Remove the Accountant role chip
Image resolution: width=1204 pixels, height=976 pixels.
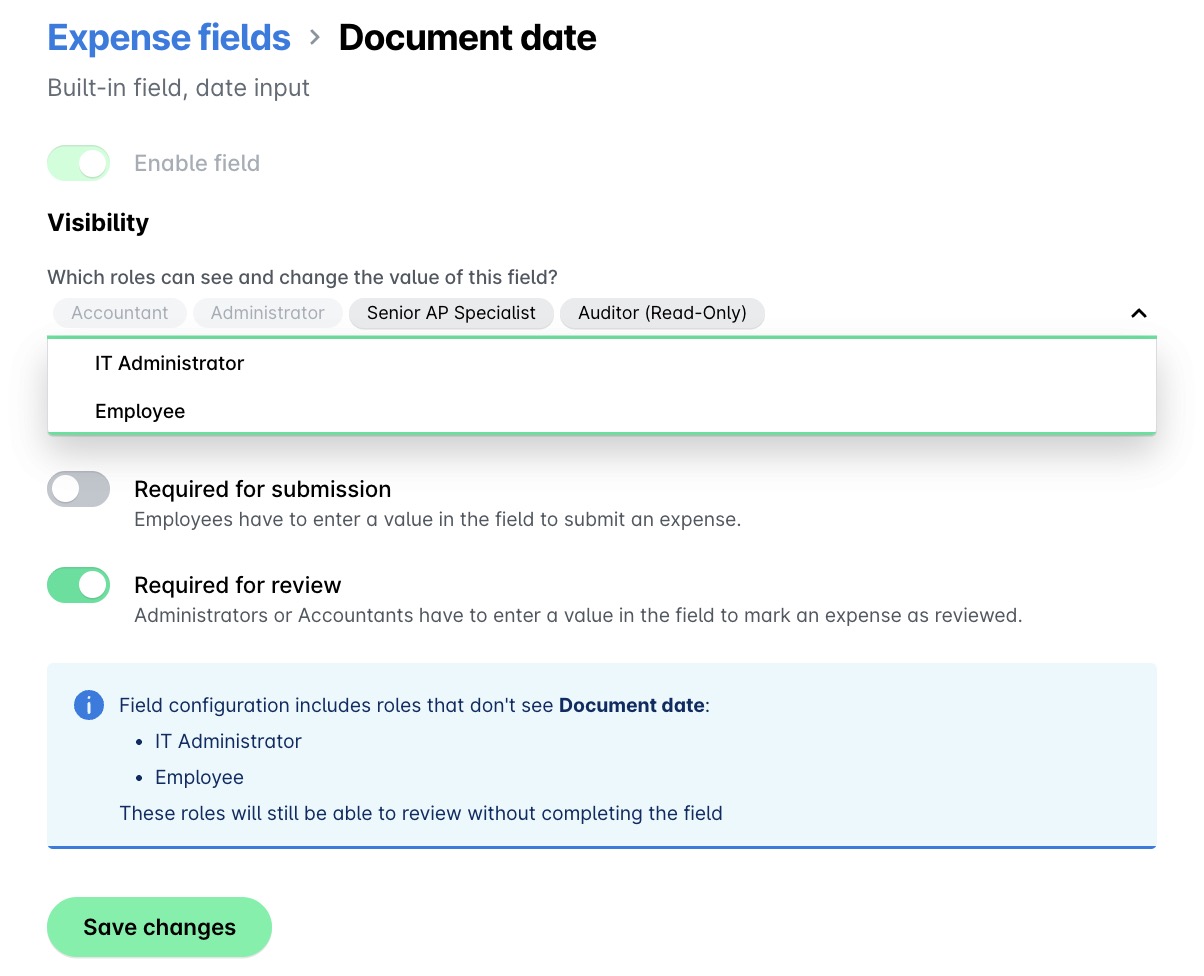(x=119, y=313)
